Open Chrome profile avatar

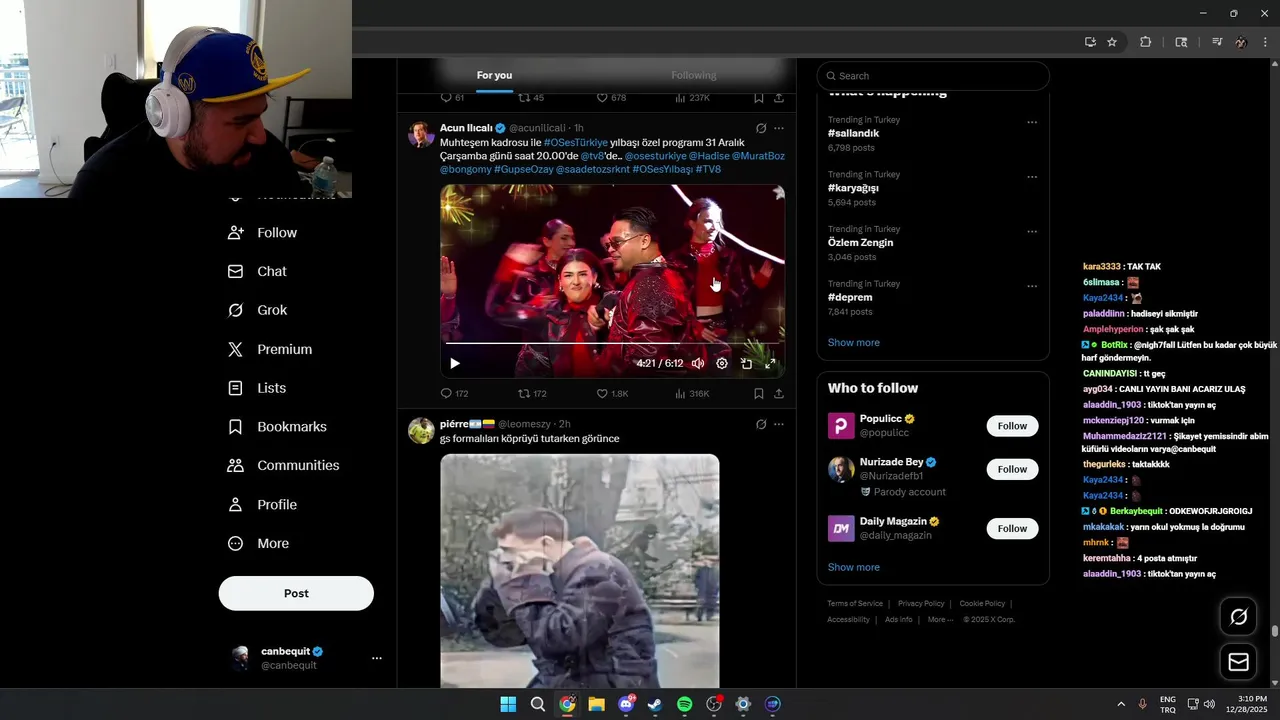[1241, 42]
